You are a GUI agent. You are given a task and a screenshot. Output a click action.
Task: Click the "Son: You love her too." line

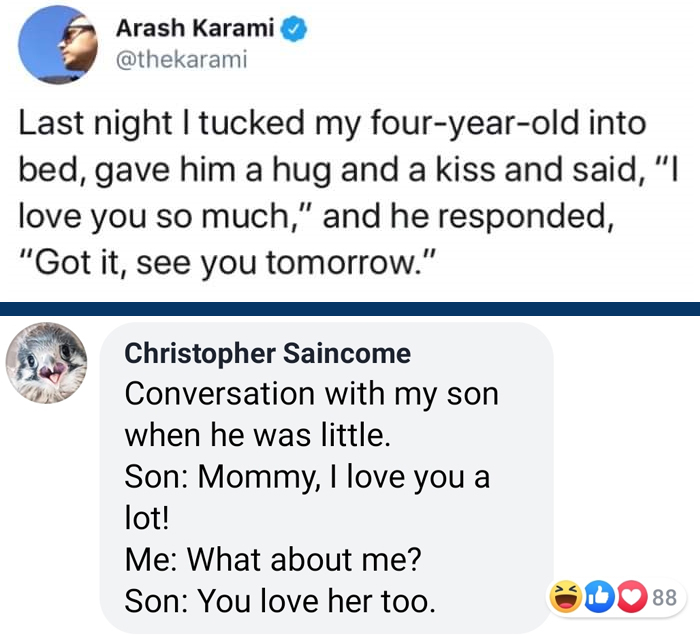coord(281,602)
